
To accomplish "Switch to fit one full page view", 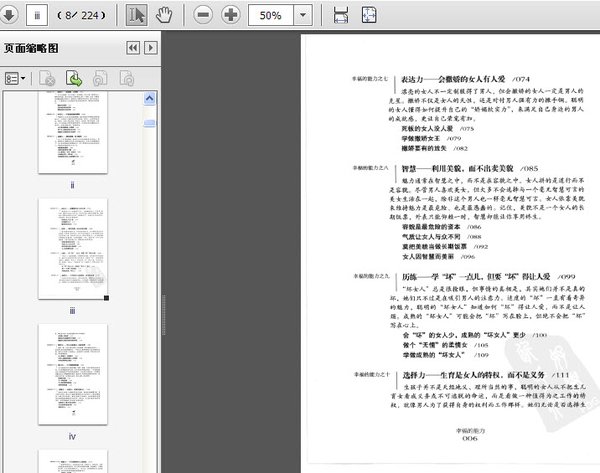I will click(x=368, y=16).
